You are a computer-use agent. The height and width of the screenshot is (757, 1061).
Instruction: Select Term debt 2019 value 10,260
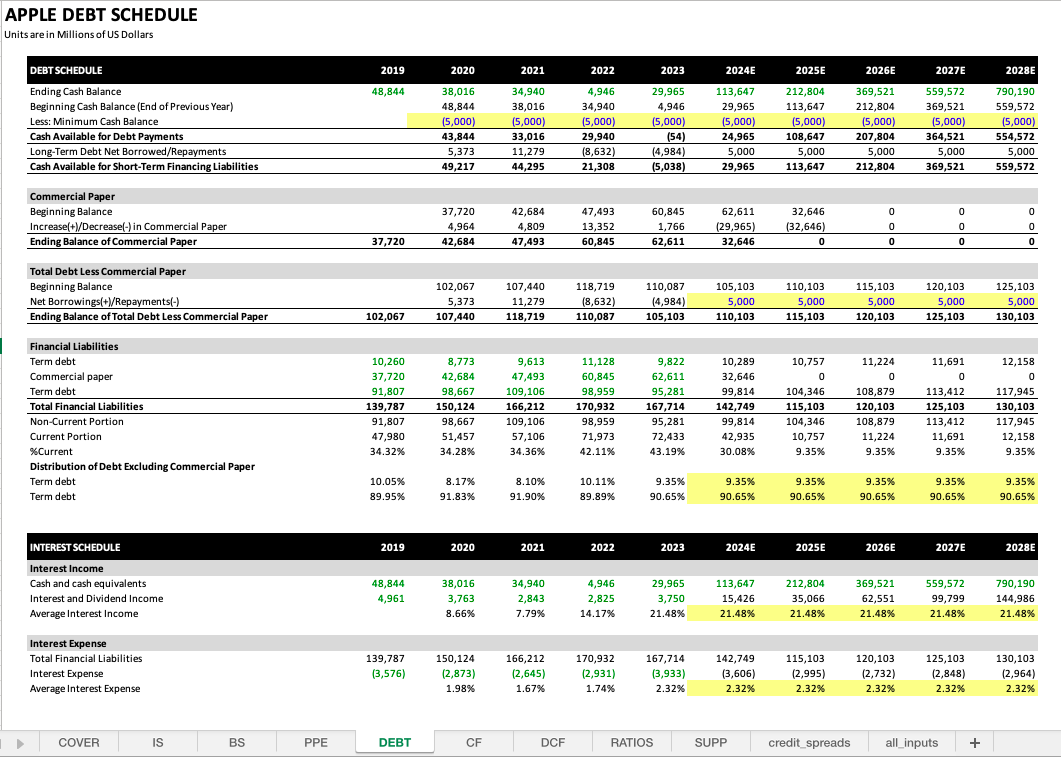tap(388, 362)
